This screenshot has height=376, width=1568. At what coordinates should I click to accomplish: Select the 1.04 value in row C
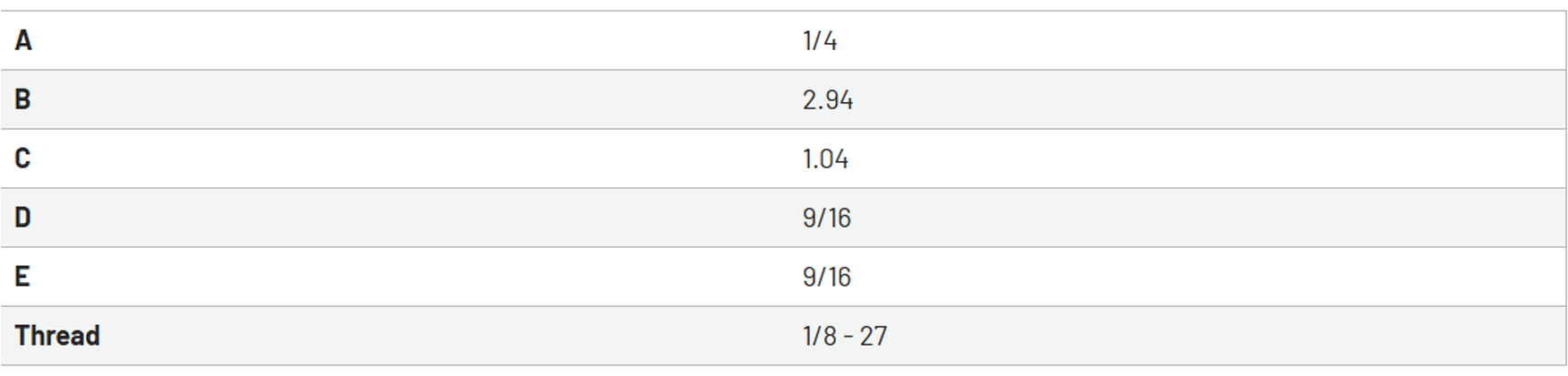click(825, 159)
